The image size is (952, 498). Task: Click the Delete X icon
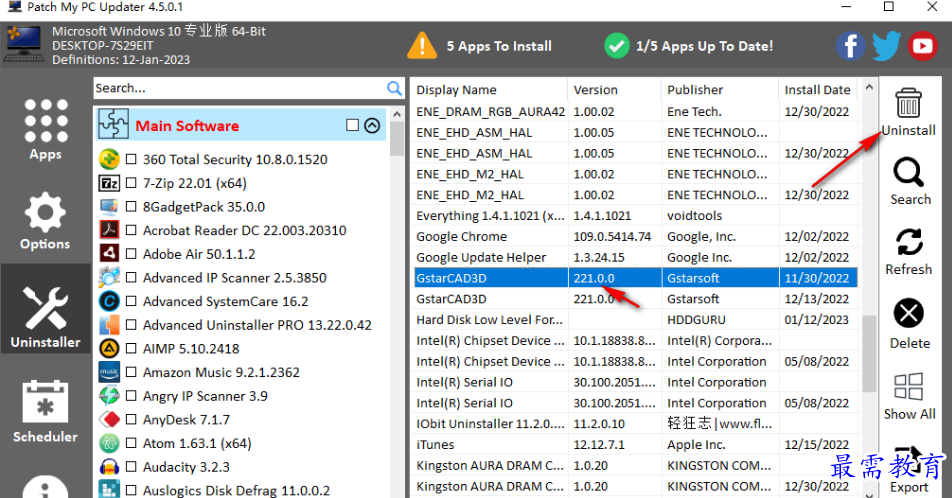click(909, 313)
